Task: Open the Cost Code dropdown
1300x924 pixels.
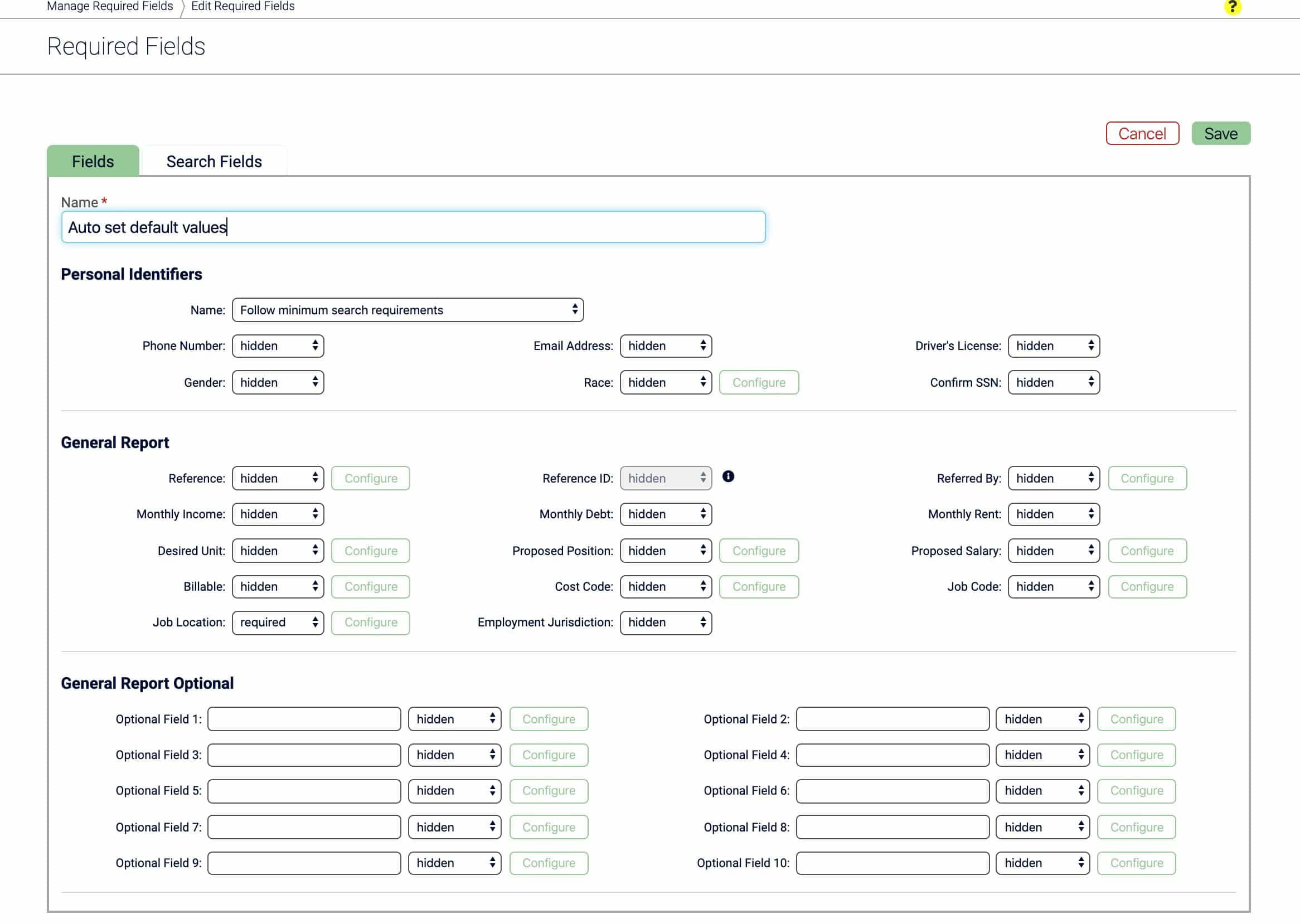Action: [x=666, y=586]
